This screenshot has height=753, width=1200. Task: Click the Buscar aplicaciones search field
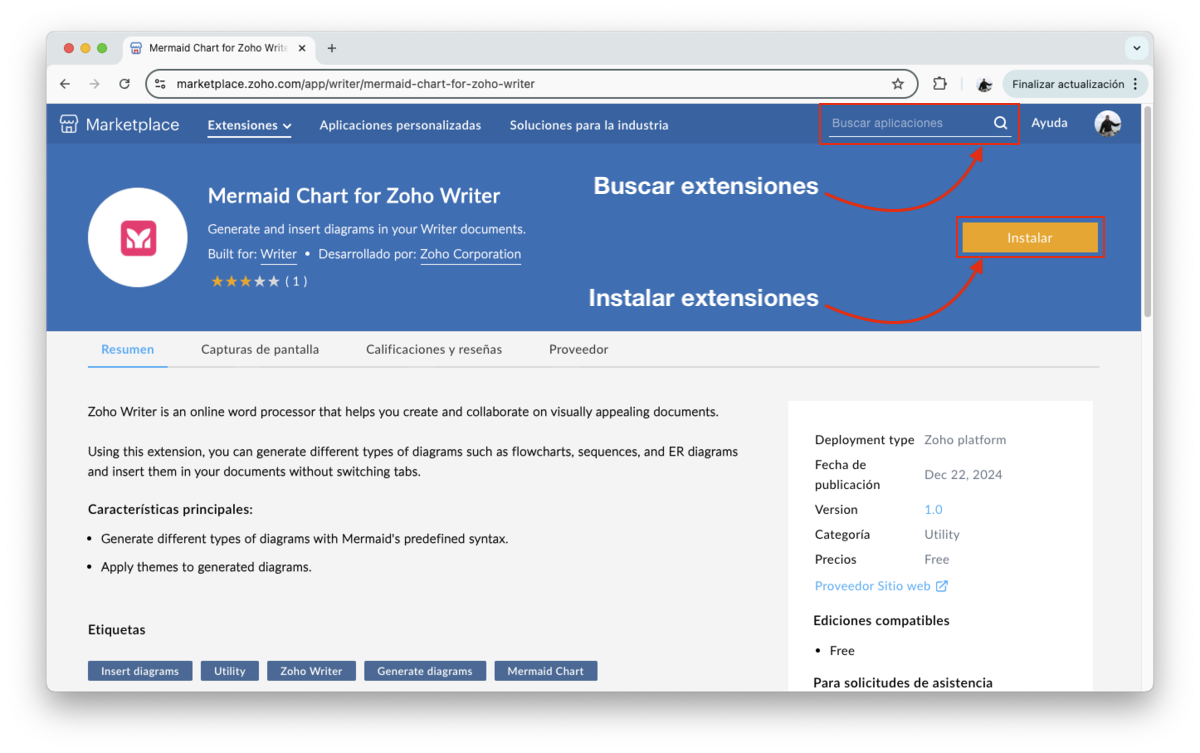[x=907, y=123]
